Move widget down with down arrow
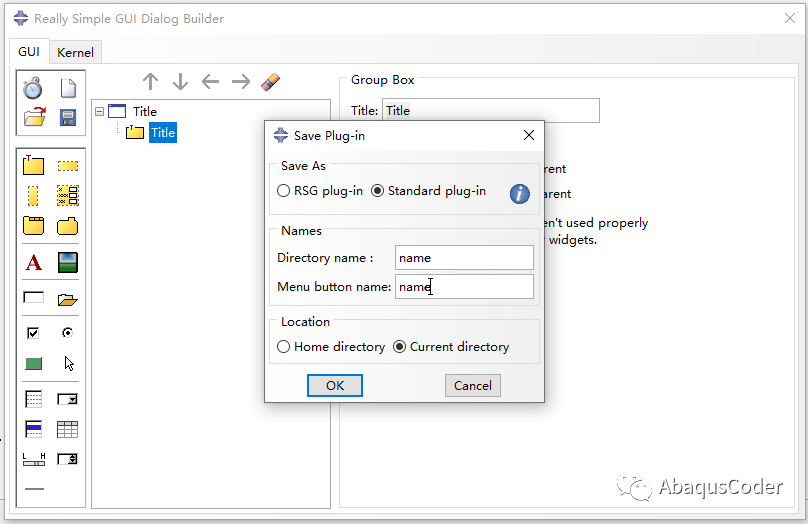Screen dimensions: 808x524 click(x=180, y=81)
